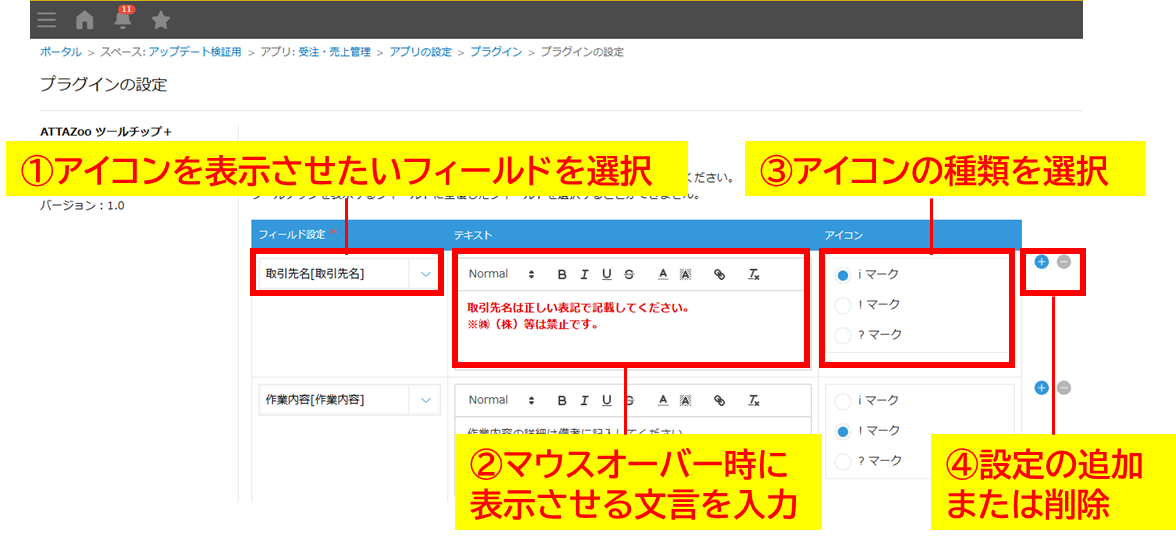Viewport: 1176px width, 542px height.
Task: Click the star favorites icon
Action: (160, 20)
